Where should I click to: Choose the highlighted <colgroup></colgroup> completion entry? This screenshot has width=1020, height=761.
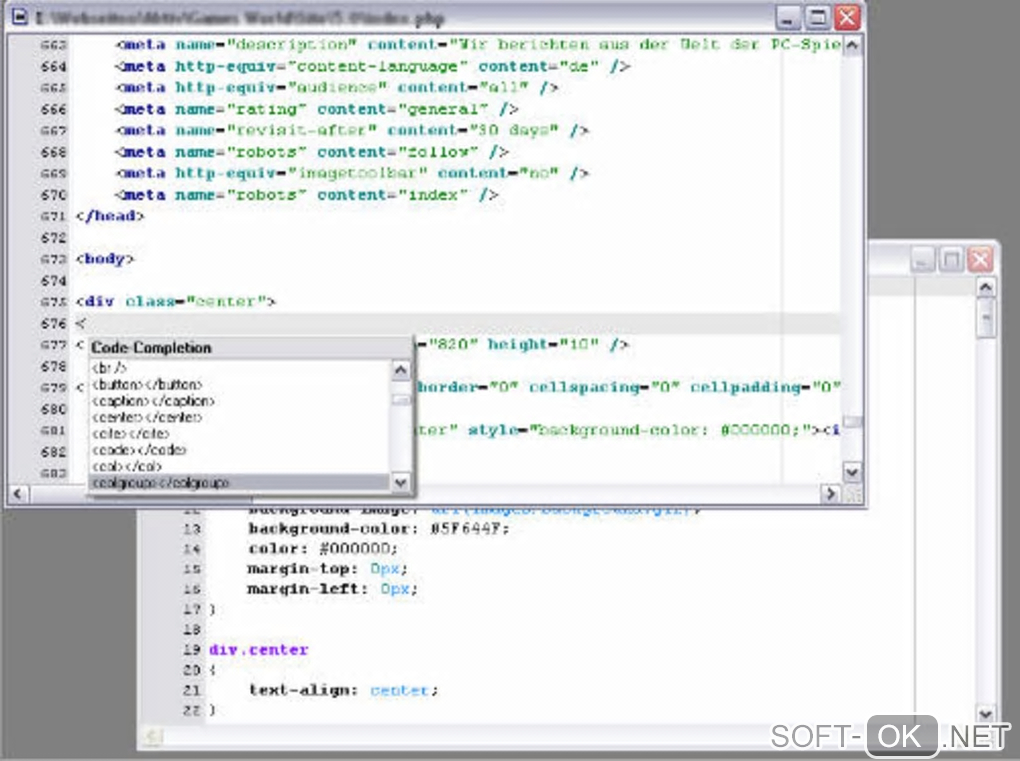coord(239,483)
